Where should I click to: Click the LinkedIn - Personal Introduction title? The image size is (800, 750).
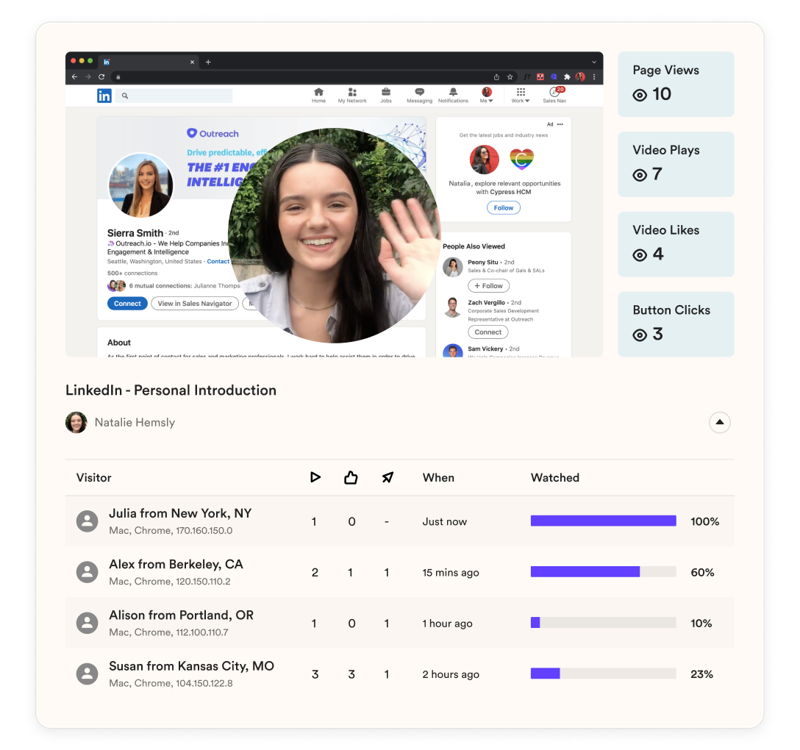[x=171, y=390]
